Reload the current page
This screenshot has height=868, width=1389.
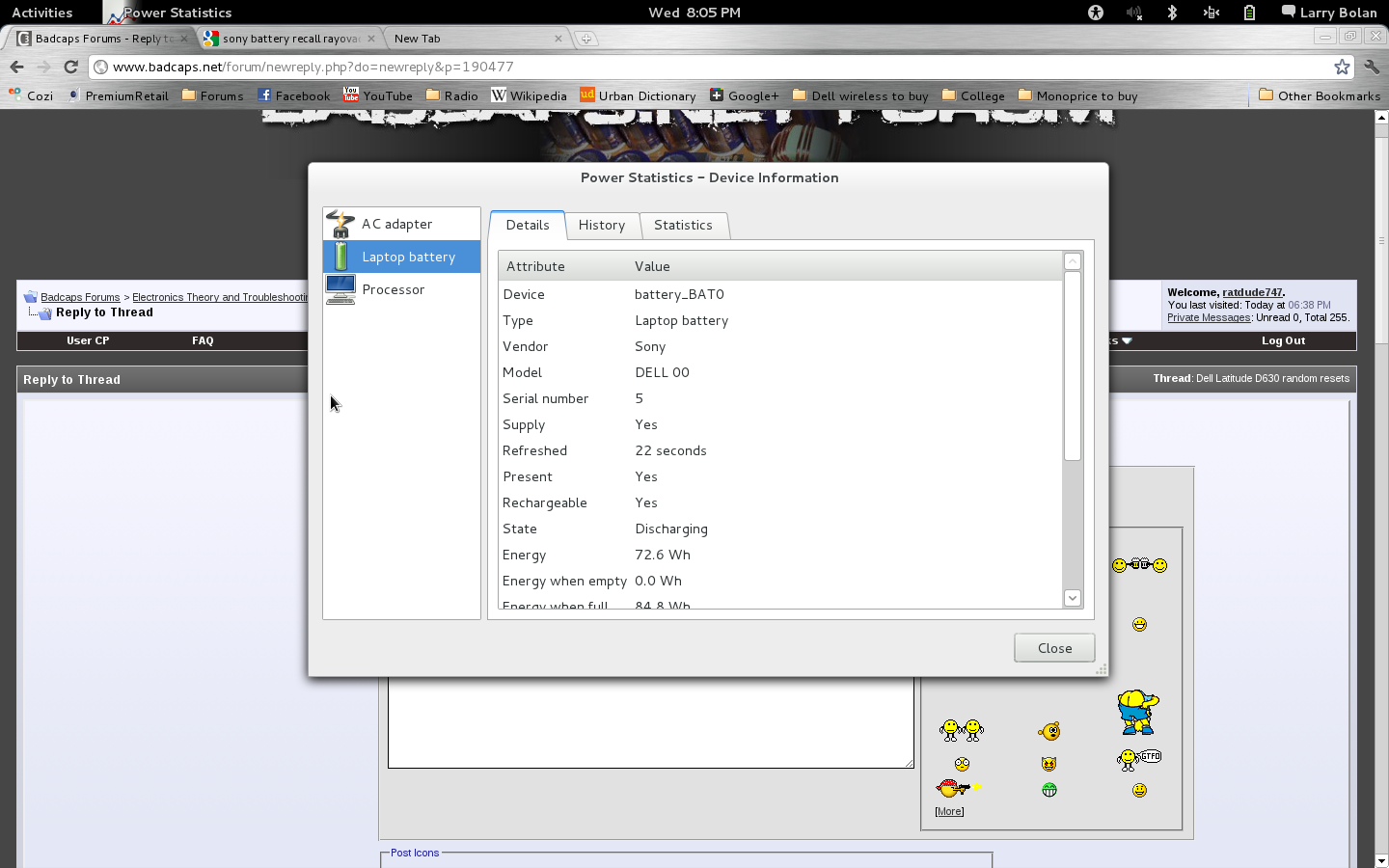(70, 67)
